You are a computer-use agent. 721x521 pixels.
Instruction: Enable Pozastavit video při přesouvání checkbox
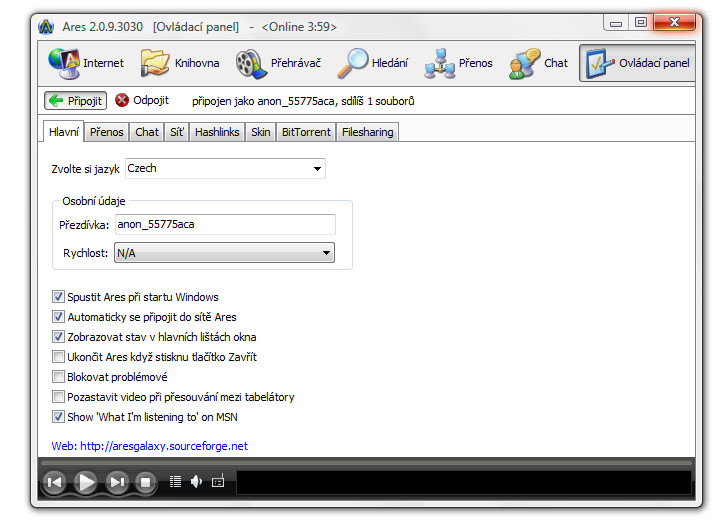click(x=58, y=397)
